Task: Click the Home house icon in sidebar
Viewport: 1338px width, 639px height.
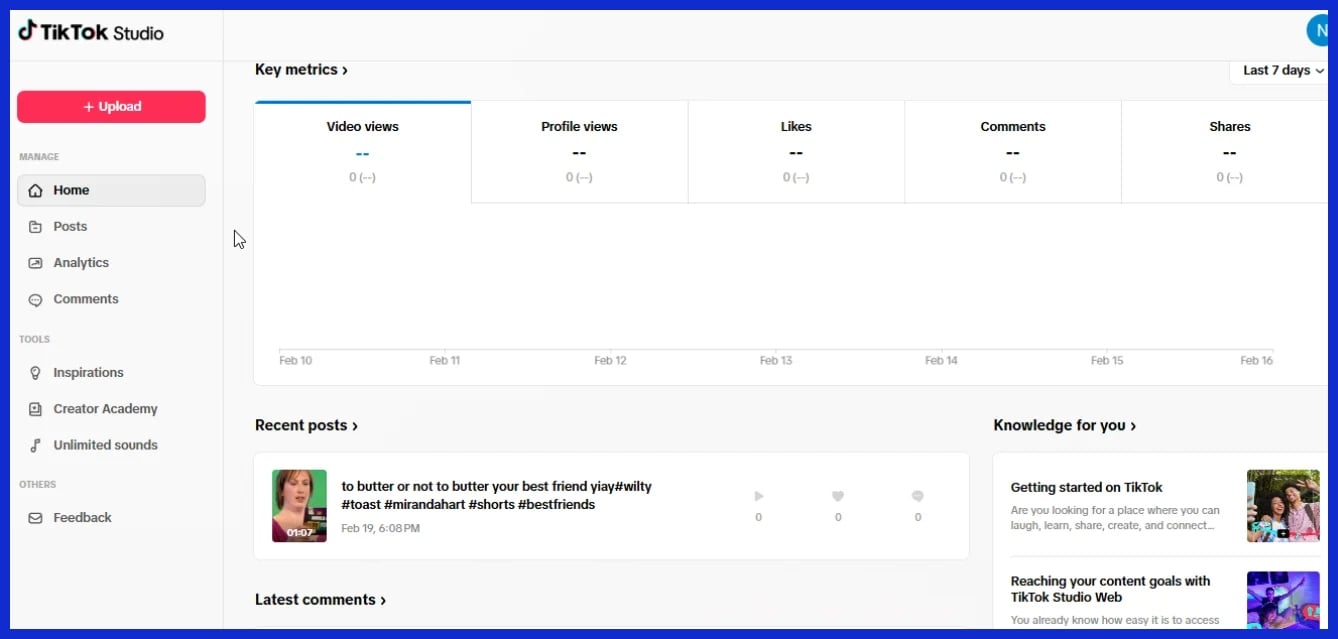Action: (x=36, y=190)
